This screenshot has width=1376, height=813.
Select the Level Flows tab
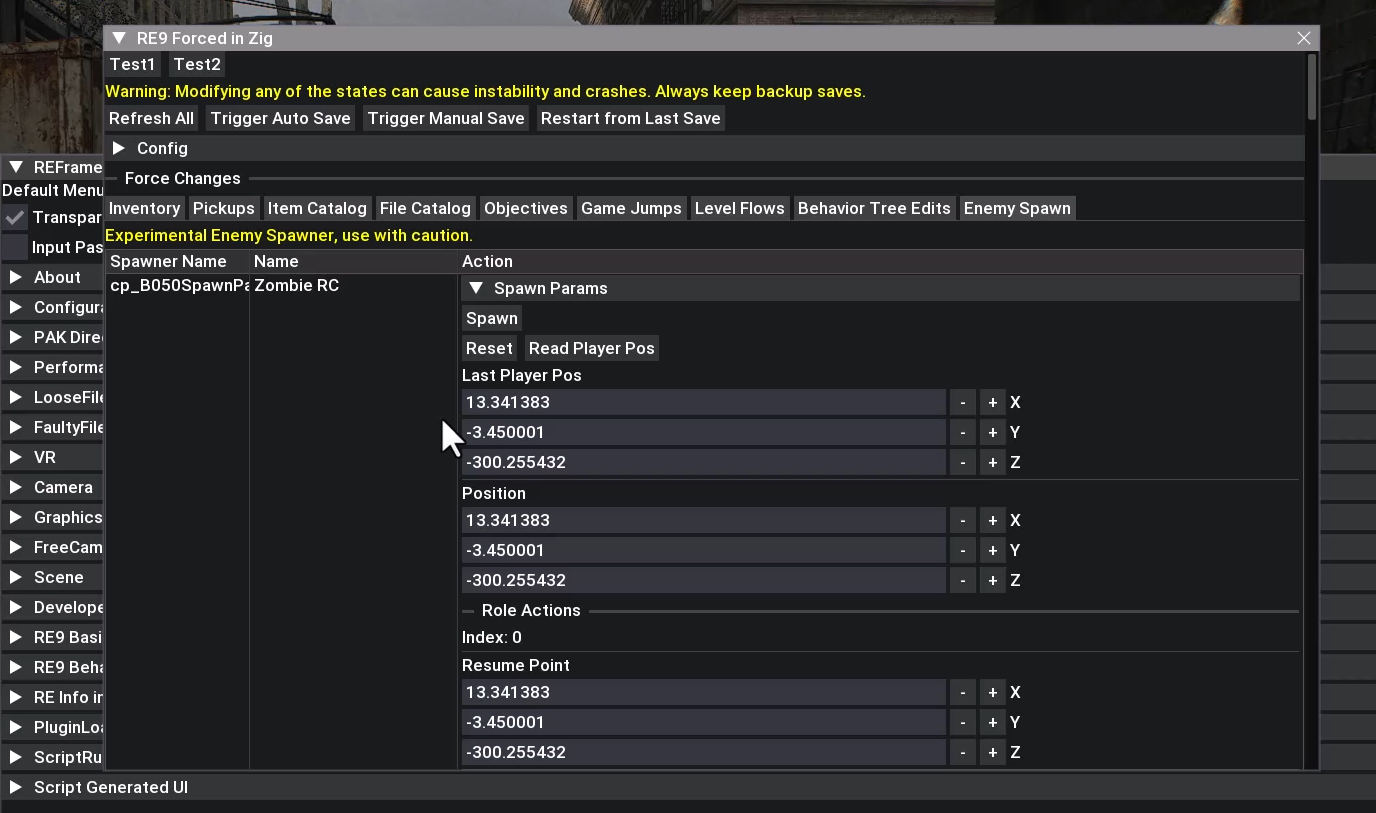[x=740, y=208]
